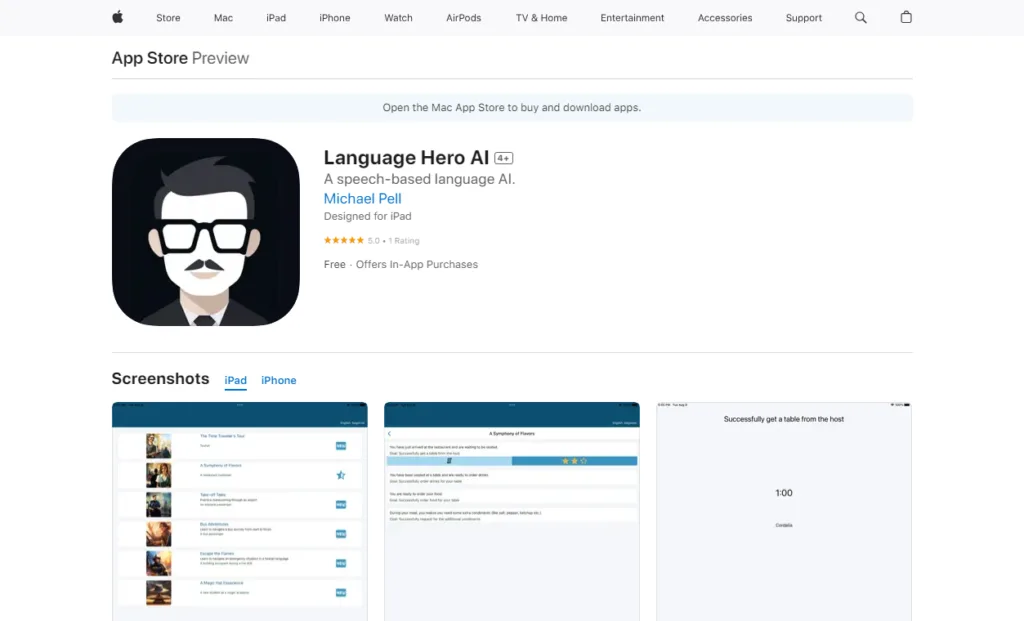Click the Language Hero AI title
The image size is (1024, 621).
(406, 157)
